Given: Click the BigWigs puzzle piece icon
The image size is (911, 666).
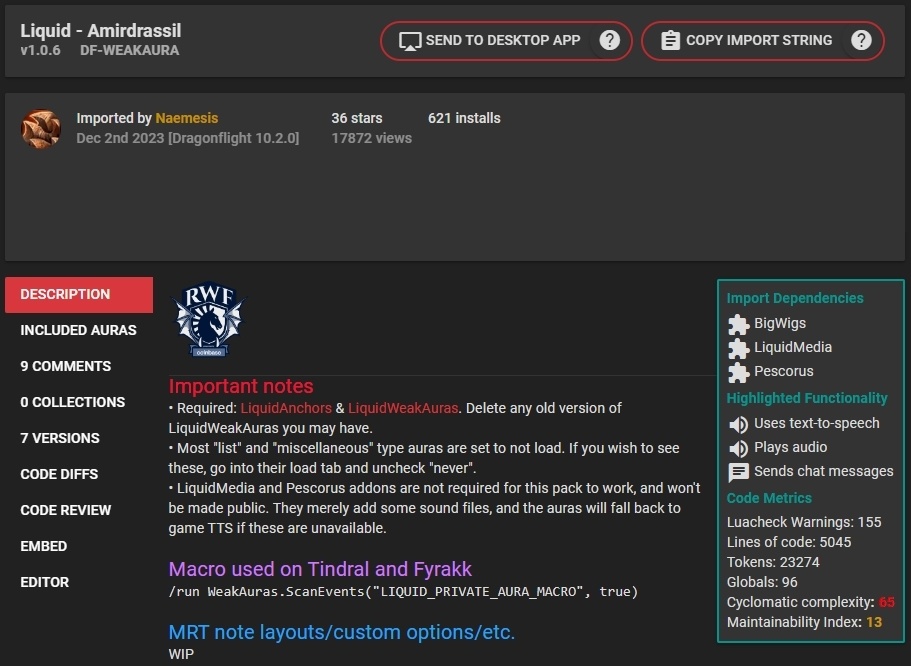Looking at the screenshot, I should 738,324.
